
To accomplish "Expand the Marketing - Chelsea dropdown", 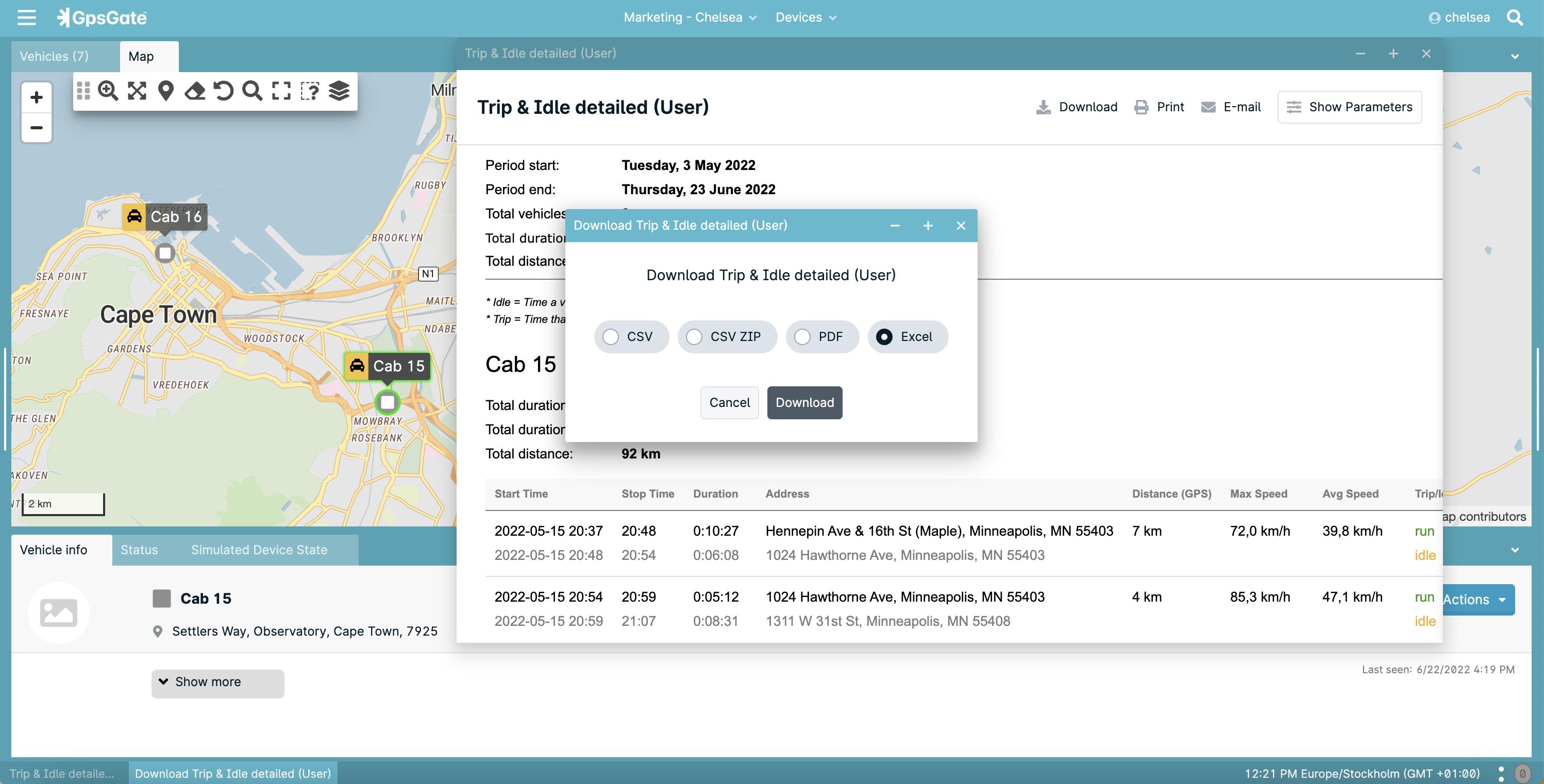I will [x=690, y=18].
